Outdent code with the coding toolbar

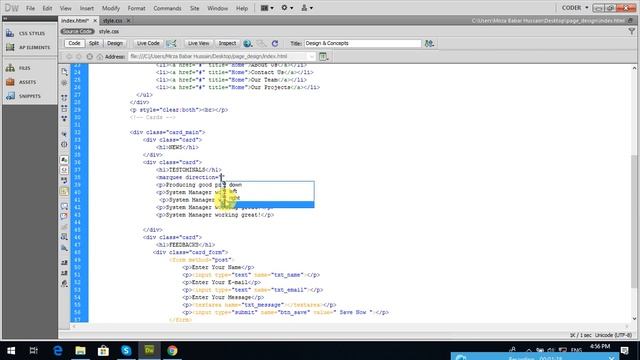pyautogui.click(x=64, y=273)
